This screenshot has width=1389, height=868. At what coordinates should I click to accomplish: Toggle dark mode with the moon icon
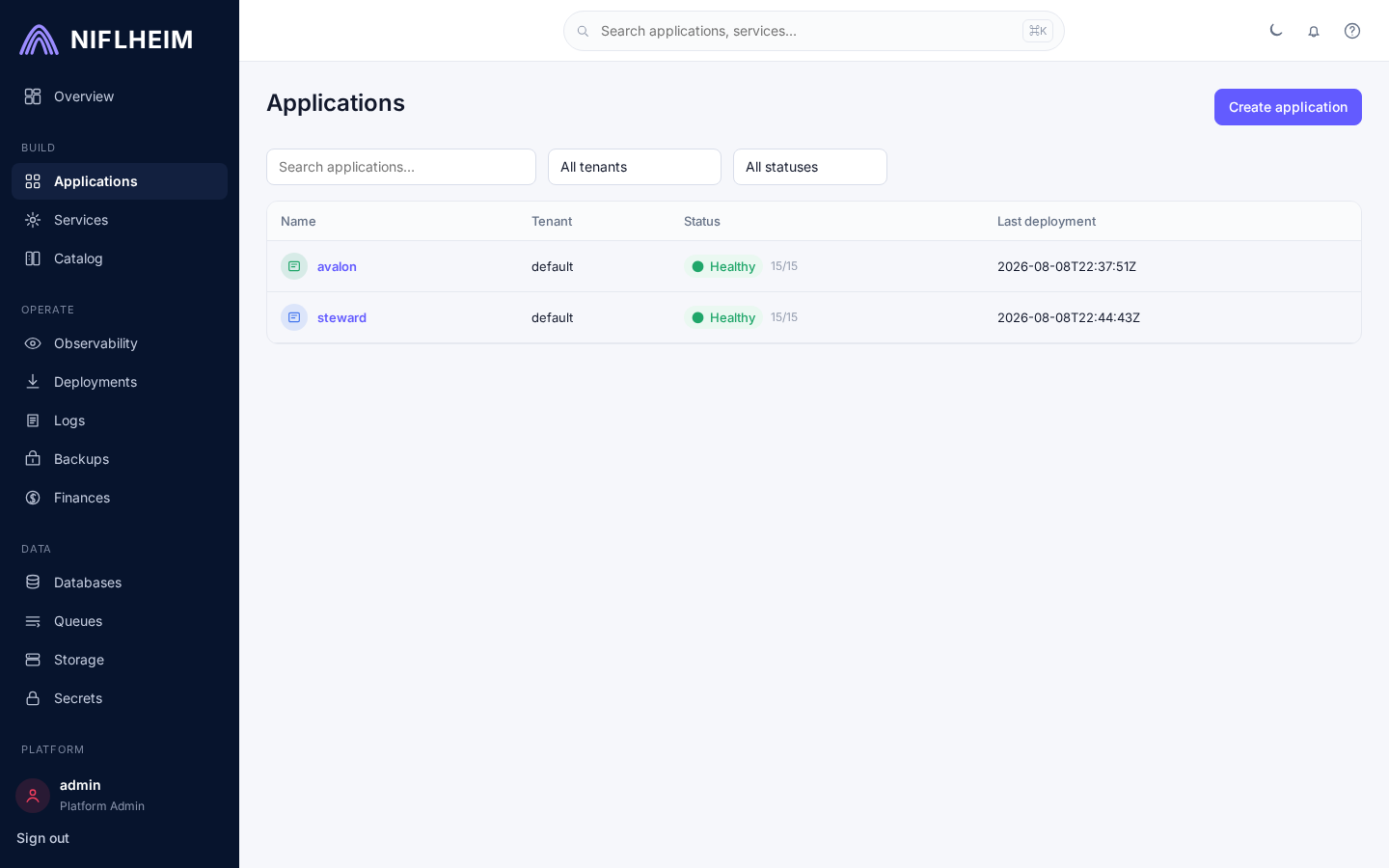1276,31
